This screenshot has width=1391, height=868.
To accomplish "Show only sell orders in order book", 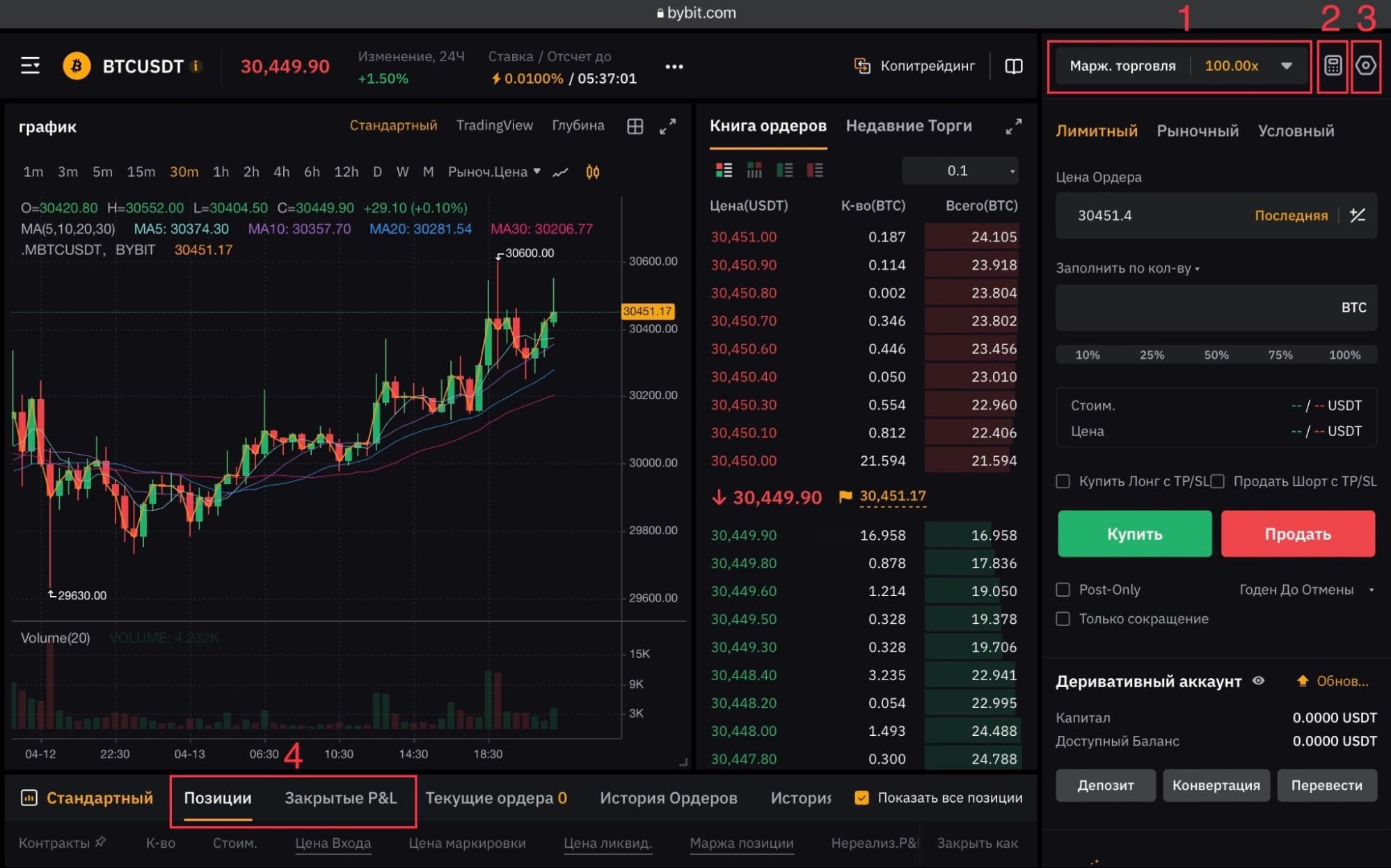I will (x=815, y=170).
